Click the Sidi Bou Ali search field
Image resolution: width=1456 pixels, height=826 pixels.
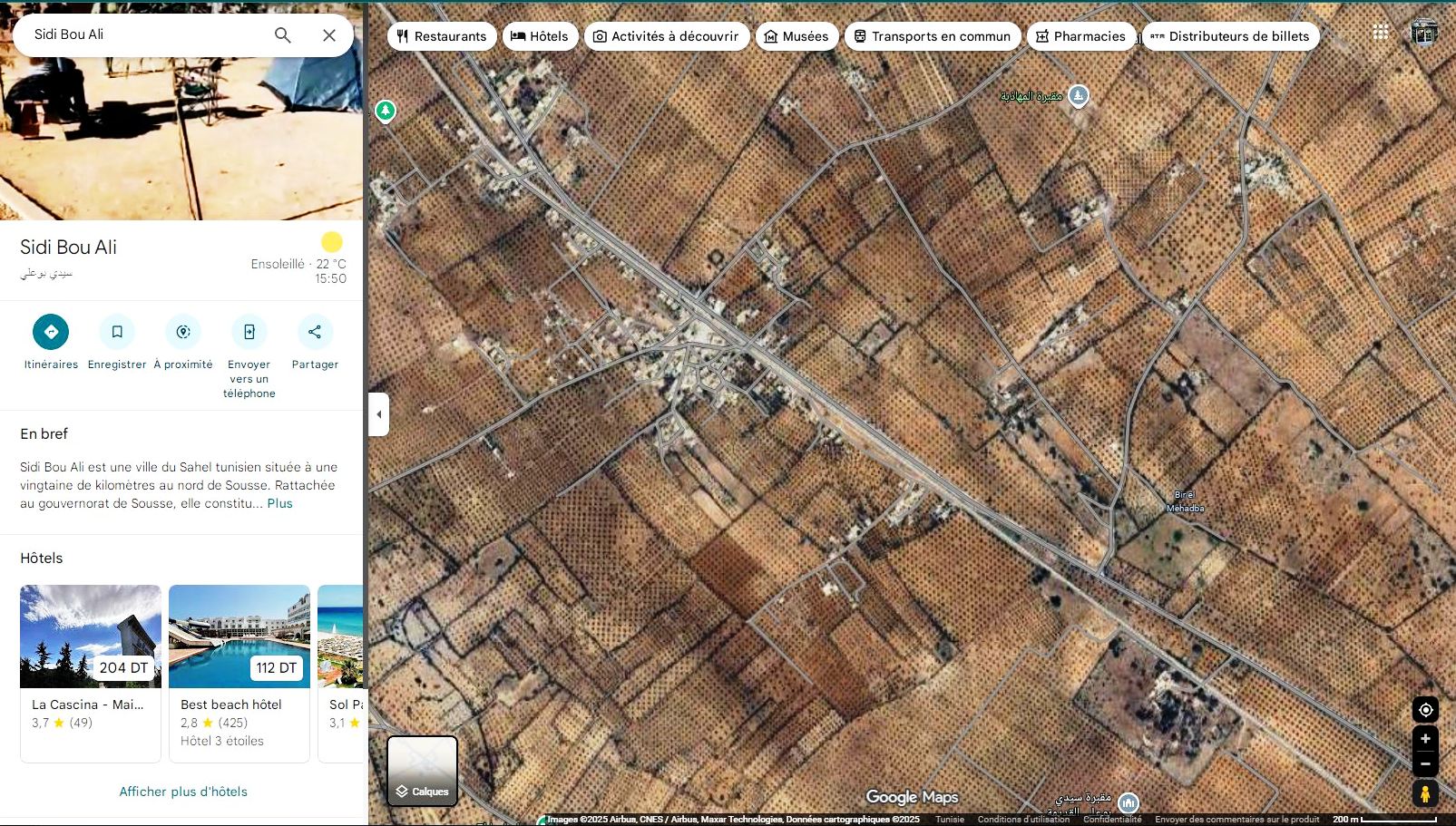tap(145, 34)
